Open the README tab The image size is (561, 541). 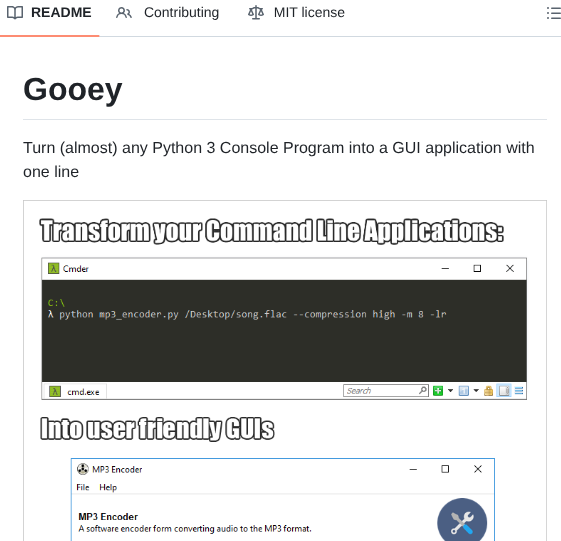click(49, 13)
